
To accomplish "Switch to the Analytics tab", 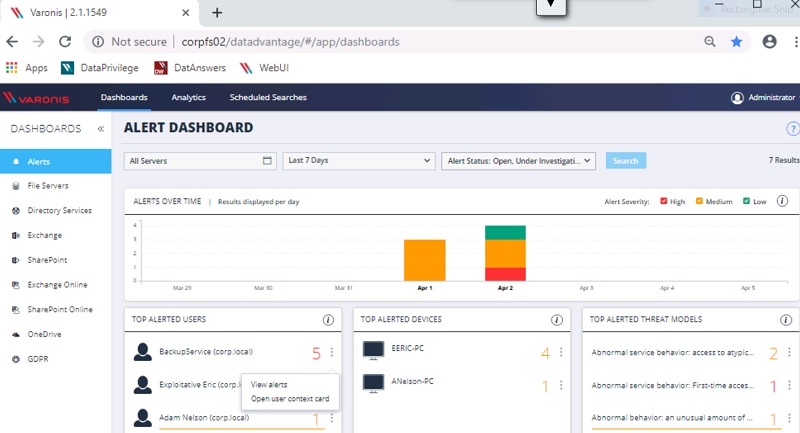I will pos(188,97).
